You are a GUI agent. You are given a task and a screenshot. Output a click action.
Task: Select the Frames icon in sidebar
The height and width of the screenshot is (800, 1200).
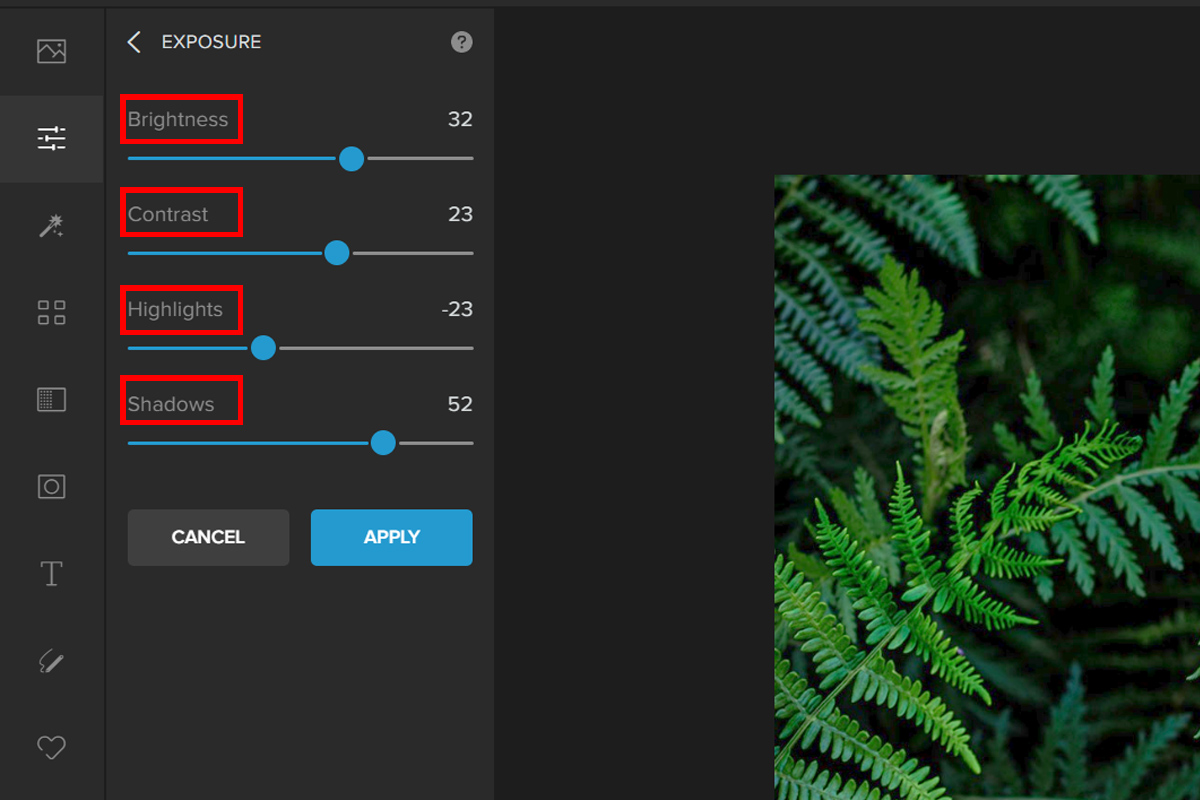51,487
